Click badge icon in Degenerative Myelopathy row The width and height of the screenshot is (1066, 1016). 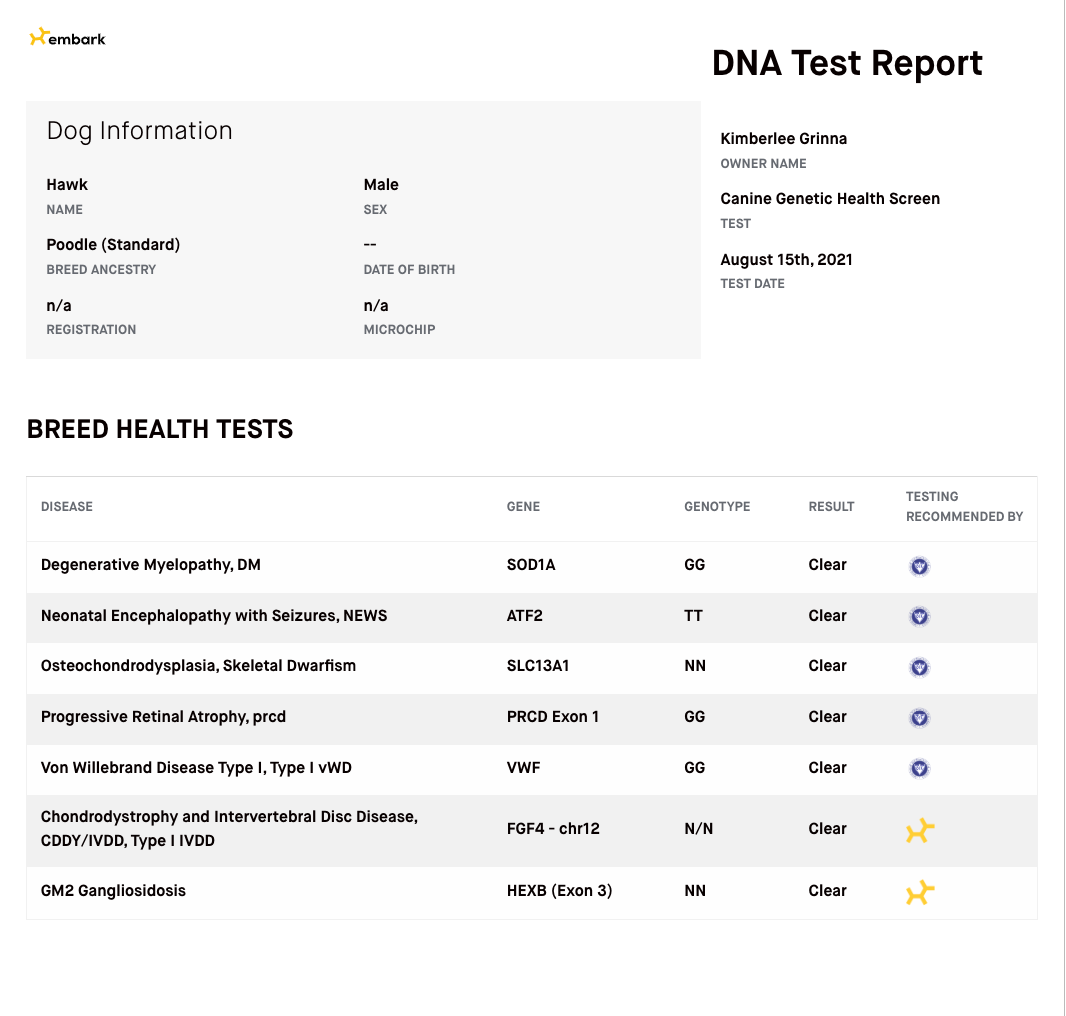919,566
